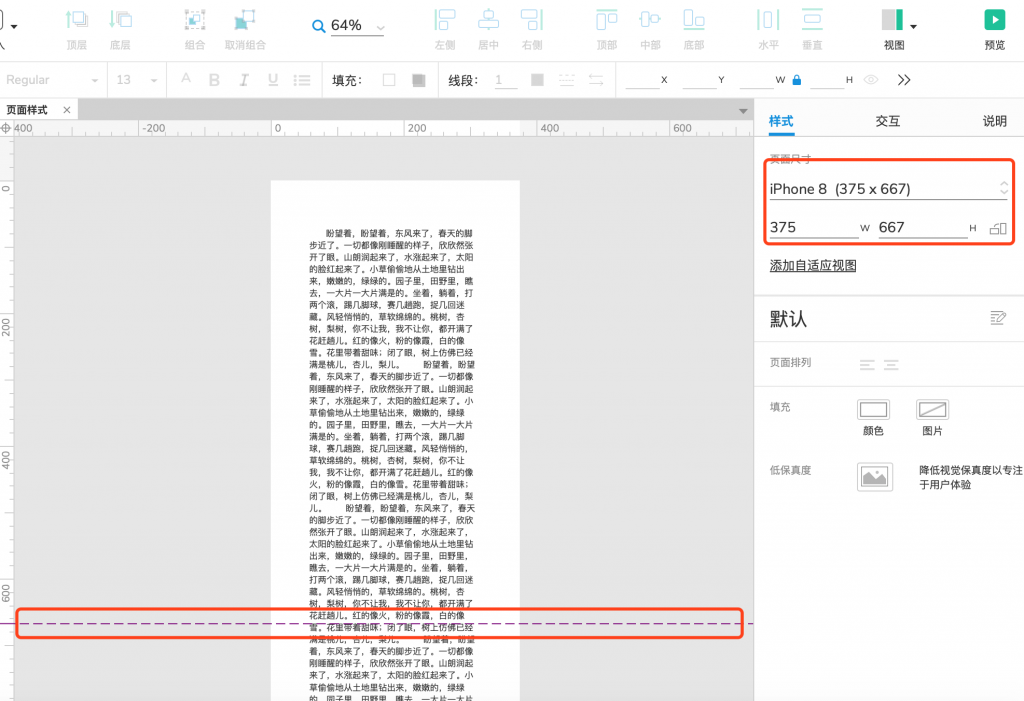Screen dimensions: 1024x701
Task: Click the edit page style icon beside 默认
Action: coord(997,318)
